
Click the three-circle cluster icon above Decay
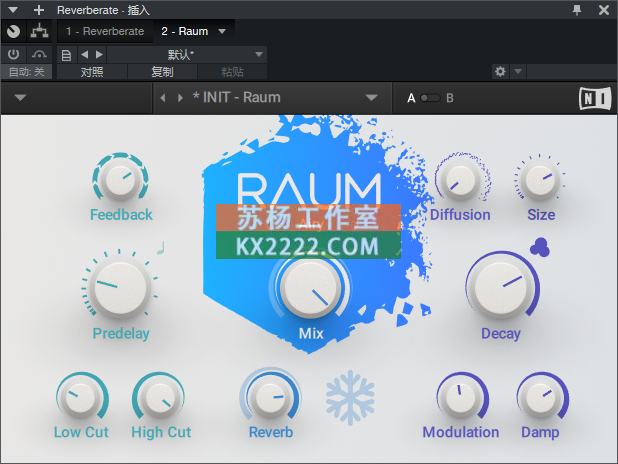point(540,247)
